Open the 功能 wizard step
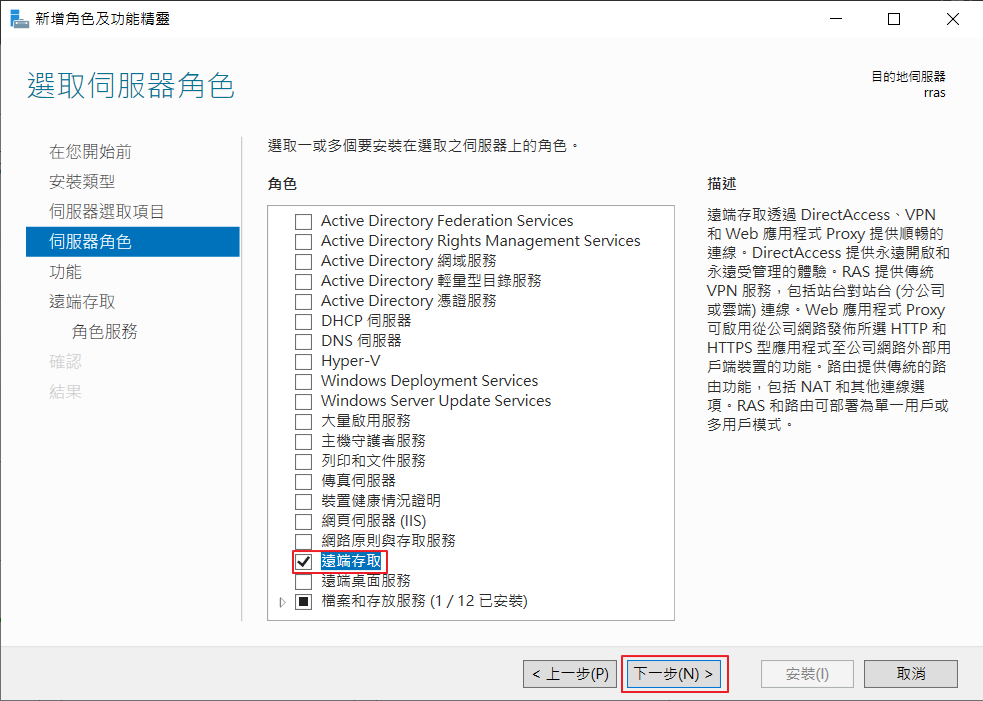Viewport: 983px width, 701px height. pos(65,272)
